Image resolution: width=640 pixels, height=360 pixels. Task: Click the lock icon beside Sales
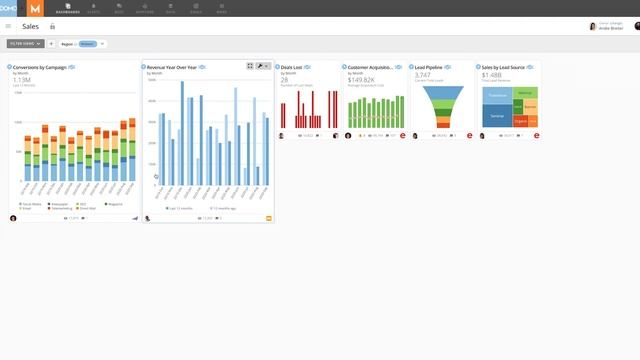coord(52,27)
